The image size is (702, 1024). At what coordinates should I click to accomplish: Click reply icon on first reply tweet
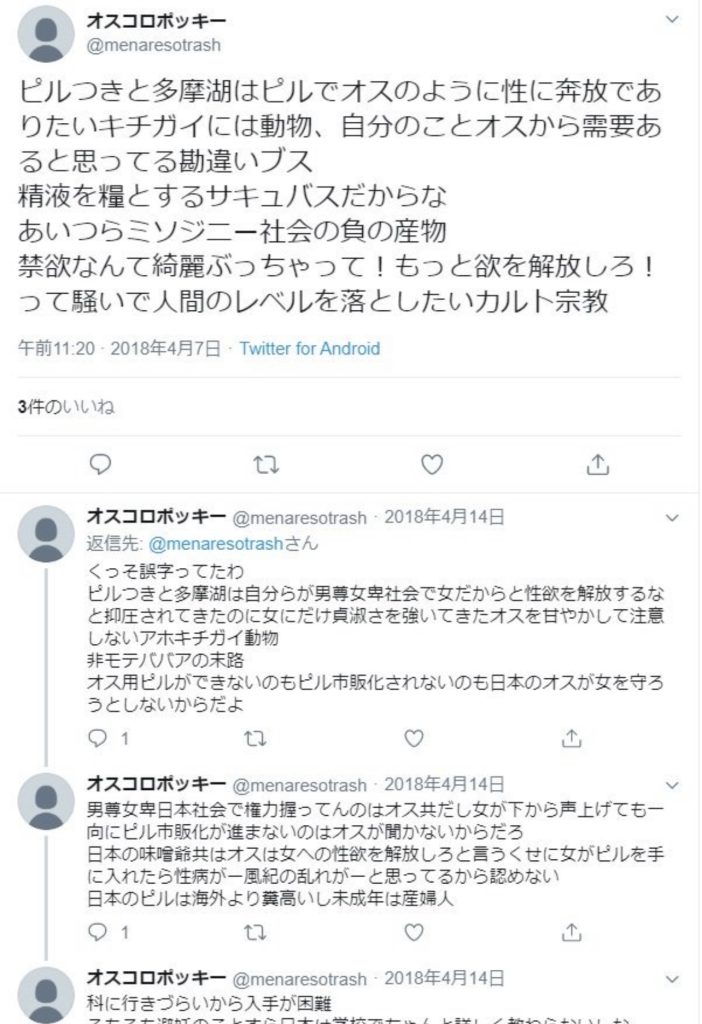(98, 739)
